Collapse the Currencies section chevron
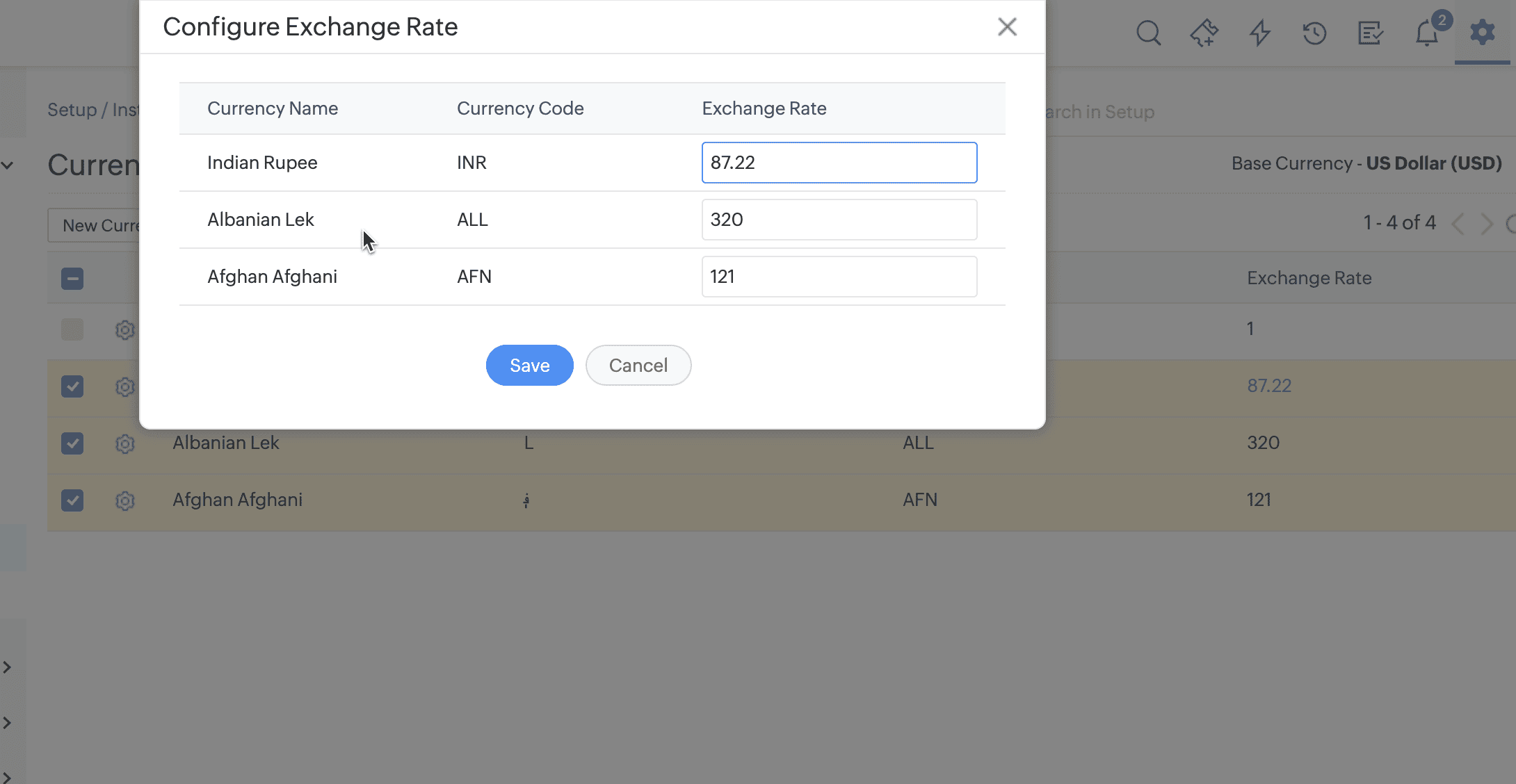 coord(8,165)
